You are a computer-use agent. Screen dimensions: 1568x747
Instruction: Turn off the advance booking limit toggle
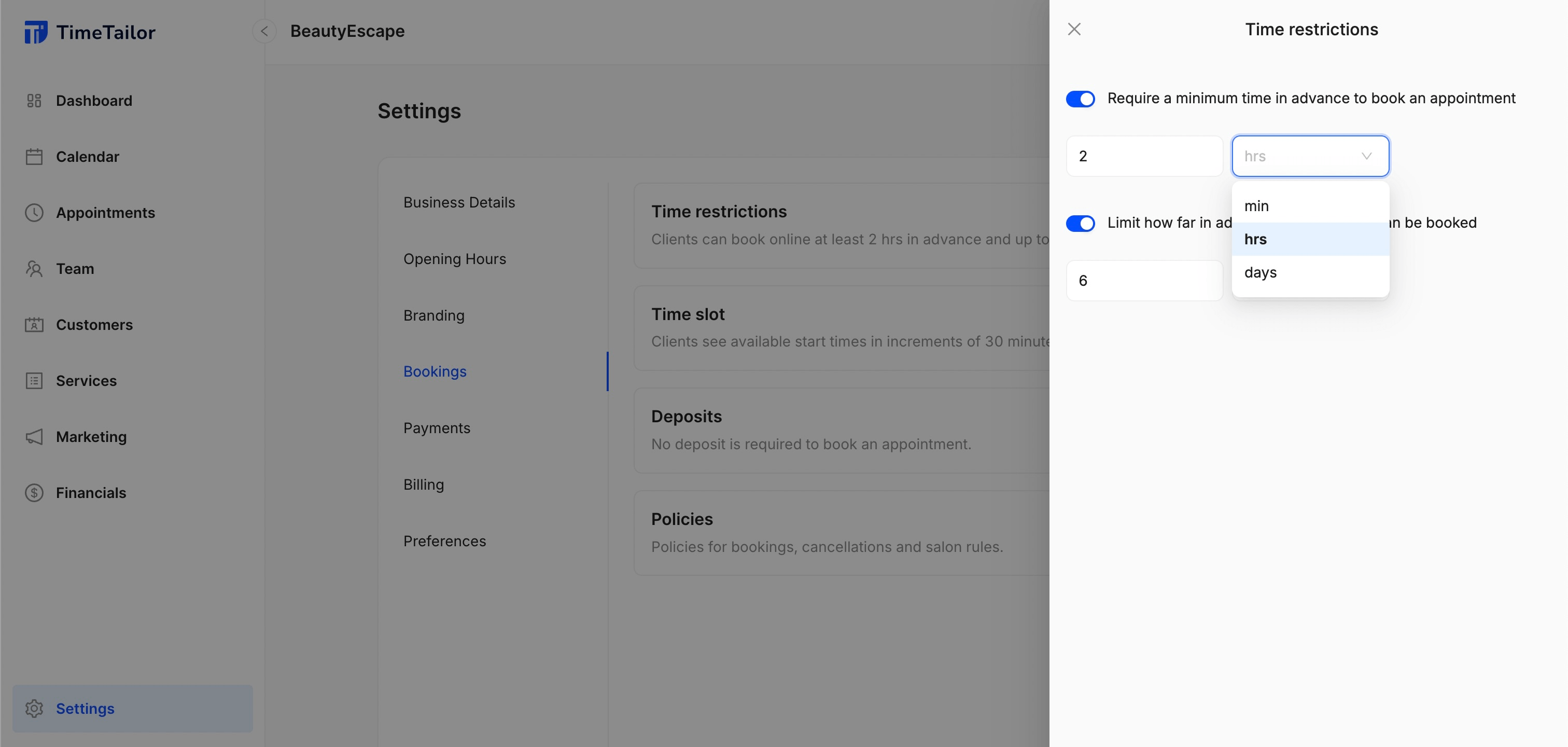pyautogui.click(x=1081, y=224)
